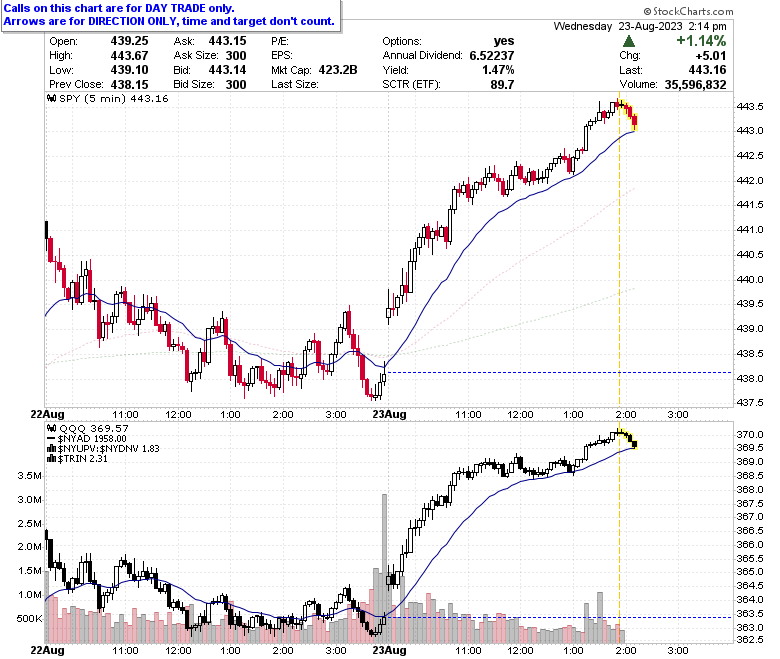
Task: Click the Mkt Cap value 423.2B
Action: point(338,70)
